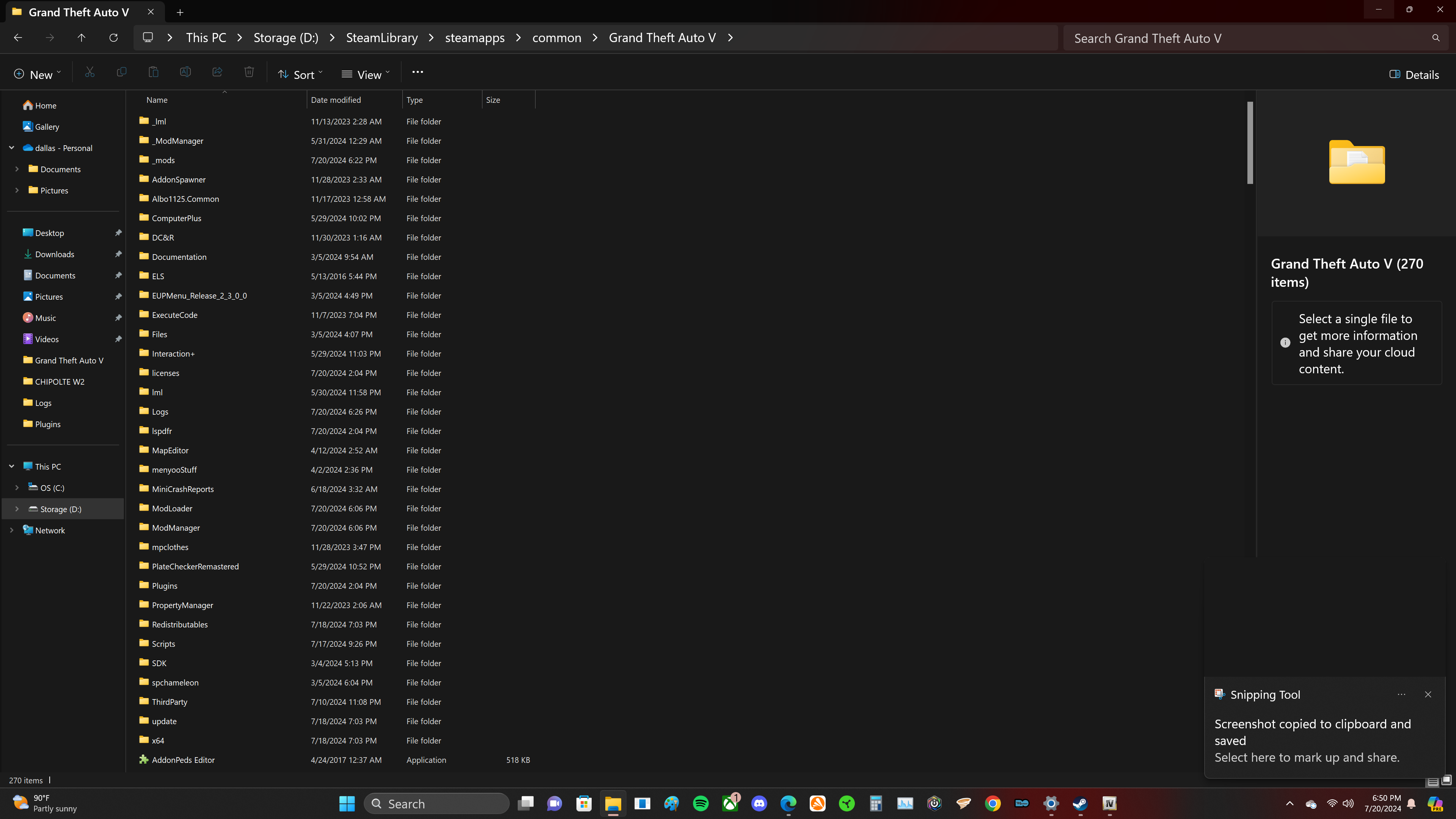Click the Delete trash icon in toolbar
The width and height of the screenshot is (1456, 819).
249,72
